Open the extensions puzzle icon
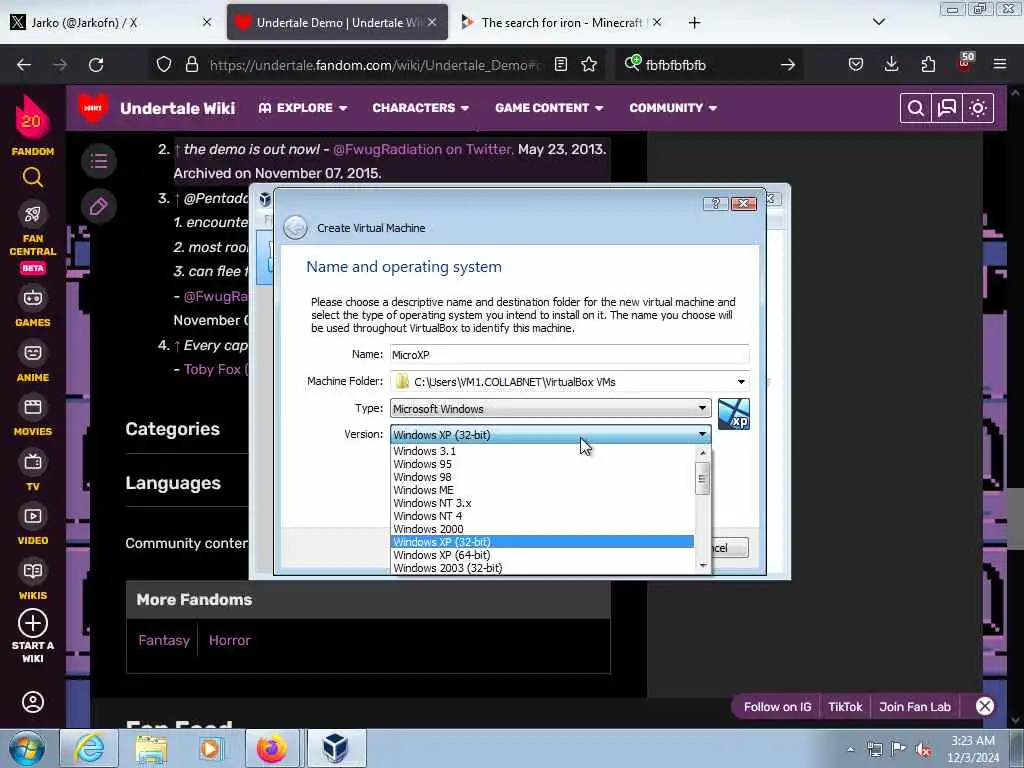1024x768 pixels. [928, 65]
